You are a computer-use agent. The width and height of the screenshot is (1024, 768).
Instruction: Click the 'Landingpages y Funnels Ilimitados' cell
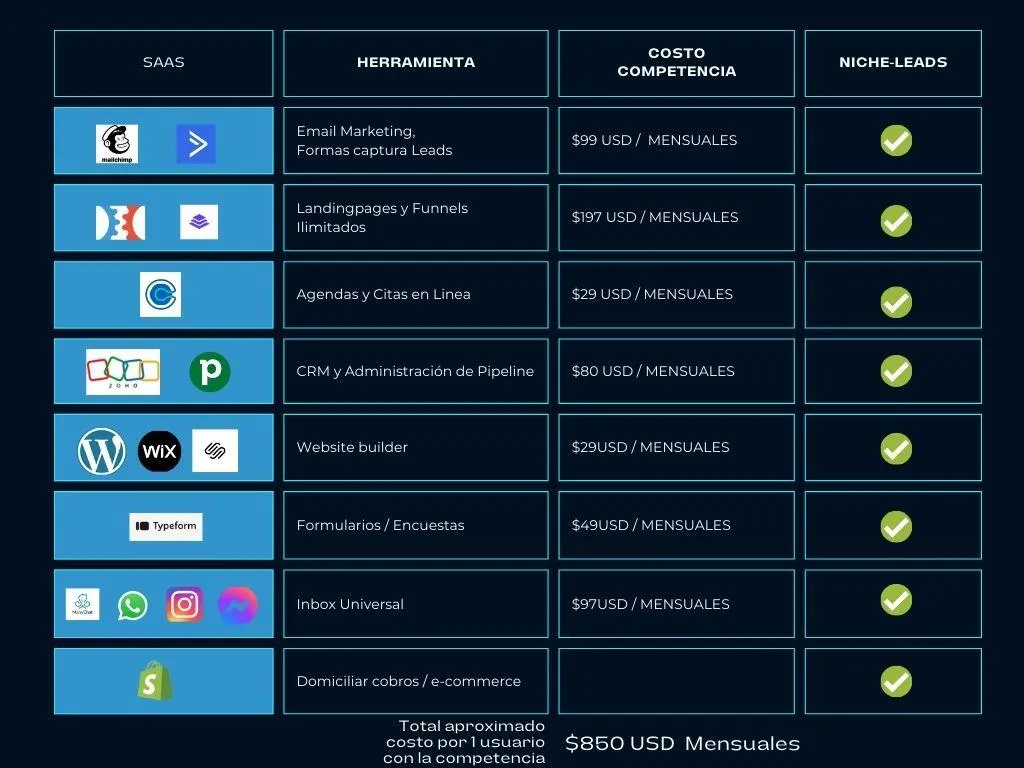pyautogui.click(x=416, y=217)
